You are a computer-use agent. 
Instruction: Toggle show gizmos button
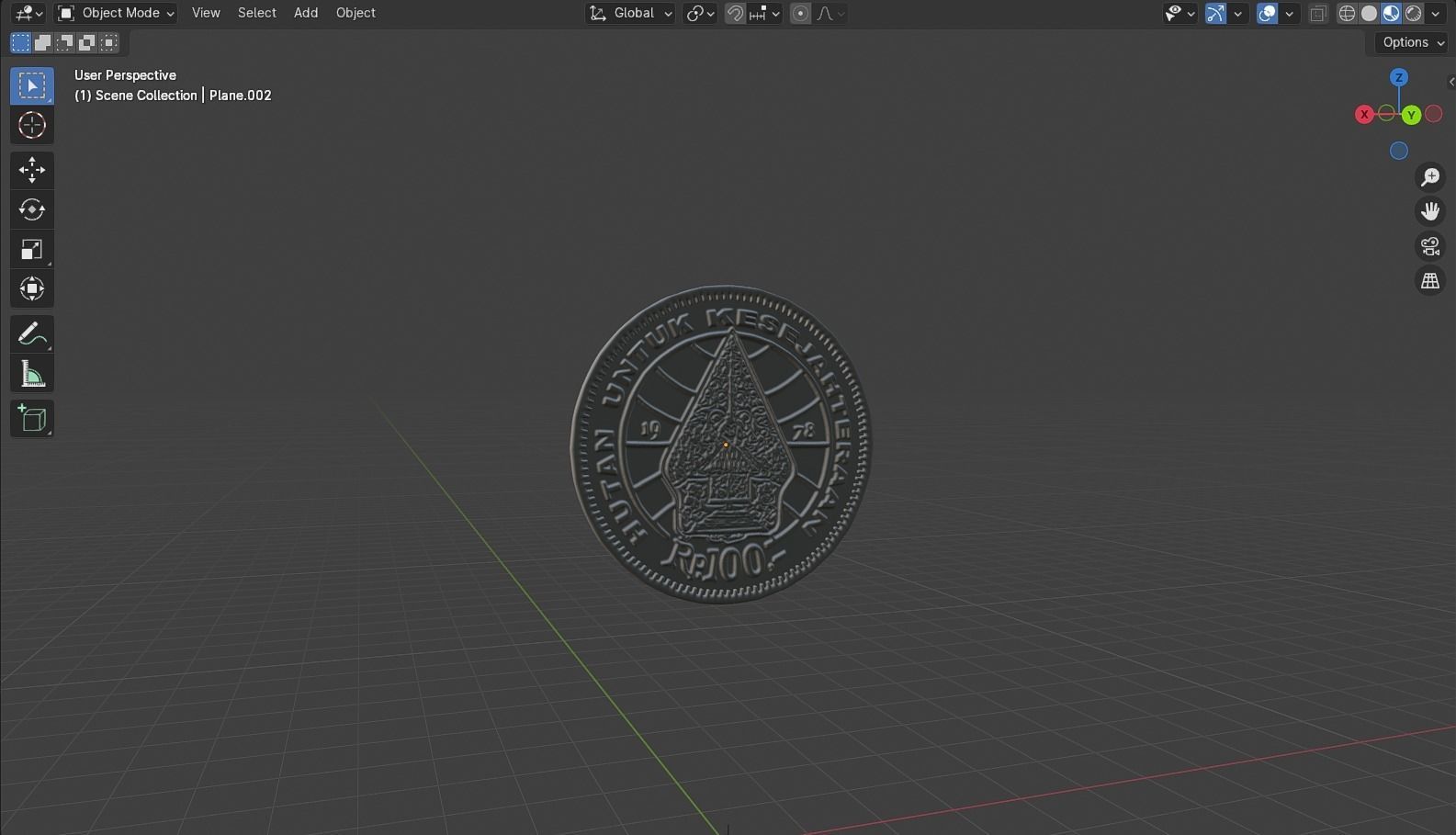pos(1215,13)
